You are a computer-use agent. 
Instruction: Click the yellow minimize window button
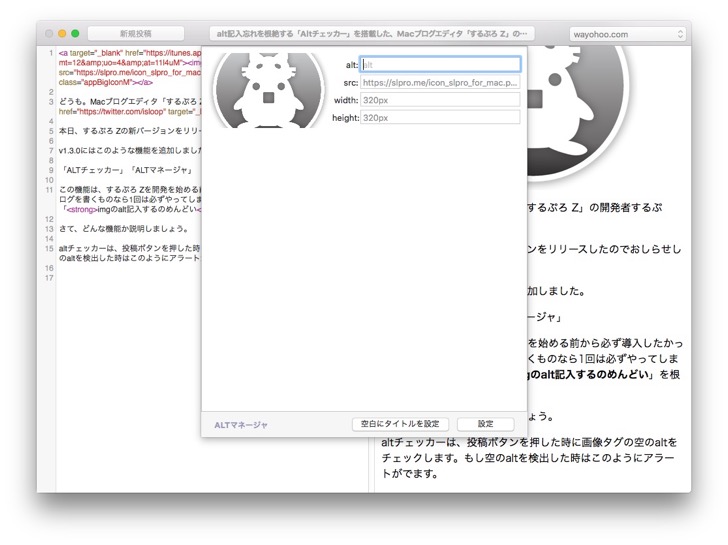pyautogui.click(x=62, y=33)
